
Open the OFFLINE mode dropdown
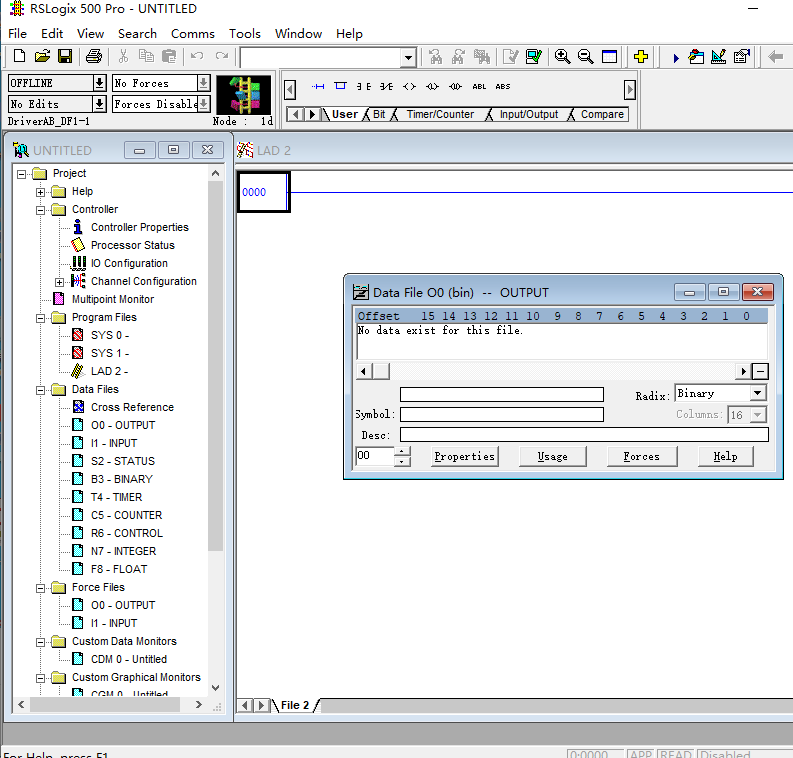(99, 83)
